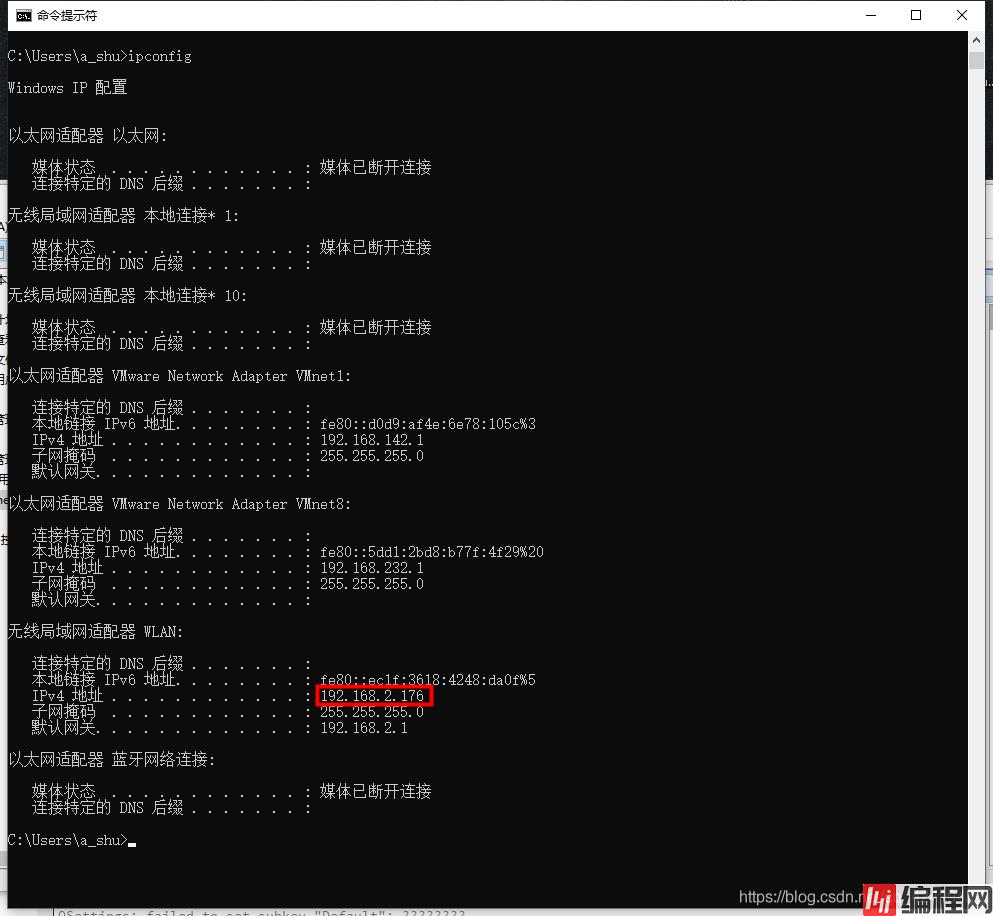Click the VMnet1 IPv4 address 192.168.142.1

(x=371, y=440)
